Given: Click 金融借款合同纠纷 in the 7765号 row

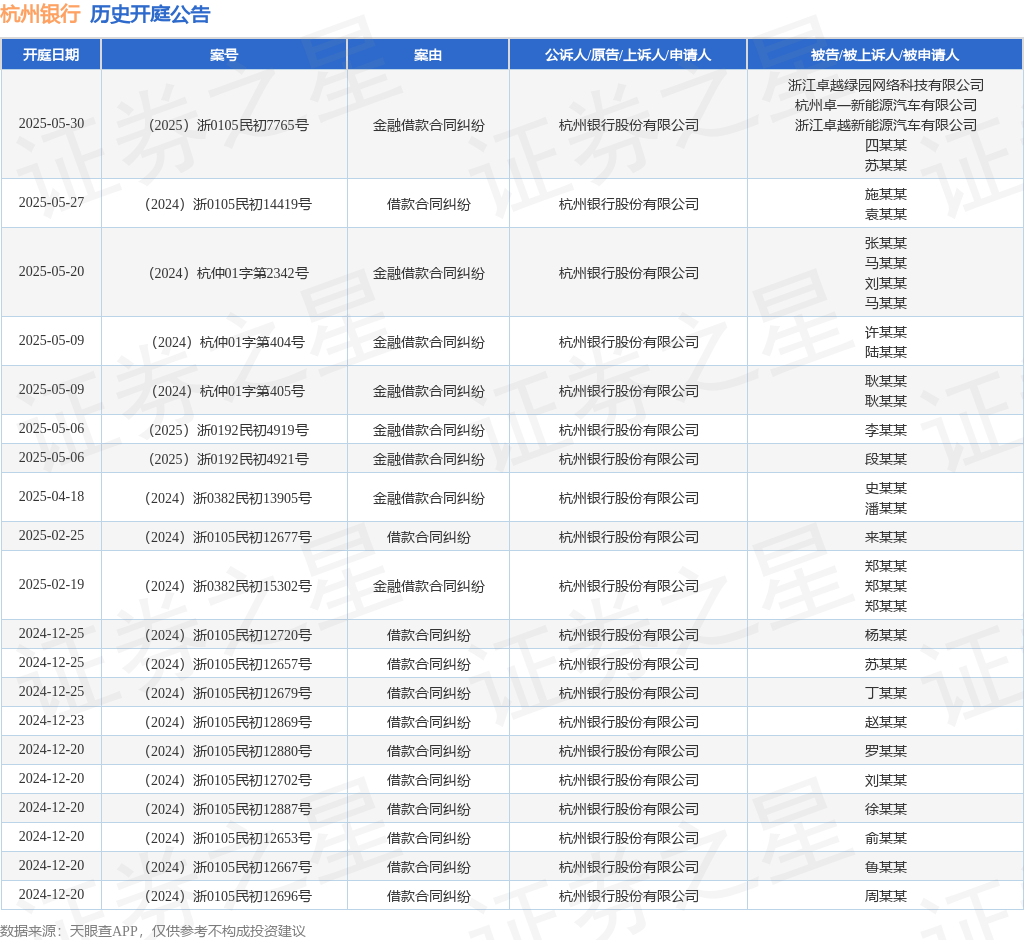Looking at the screenshot, I should (x=428, y=125).
